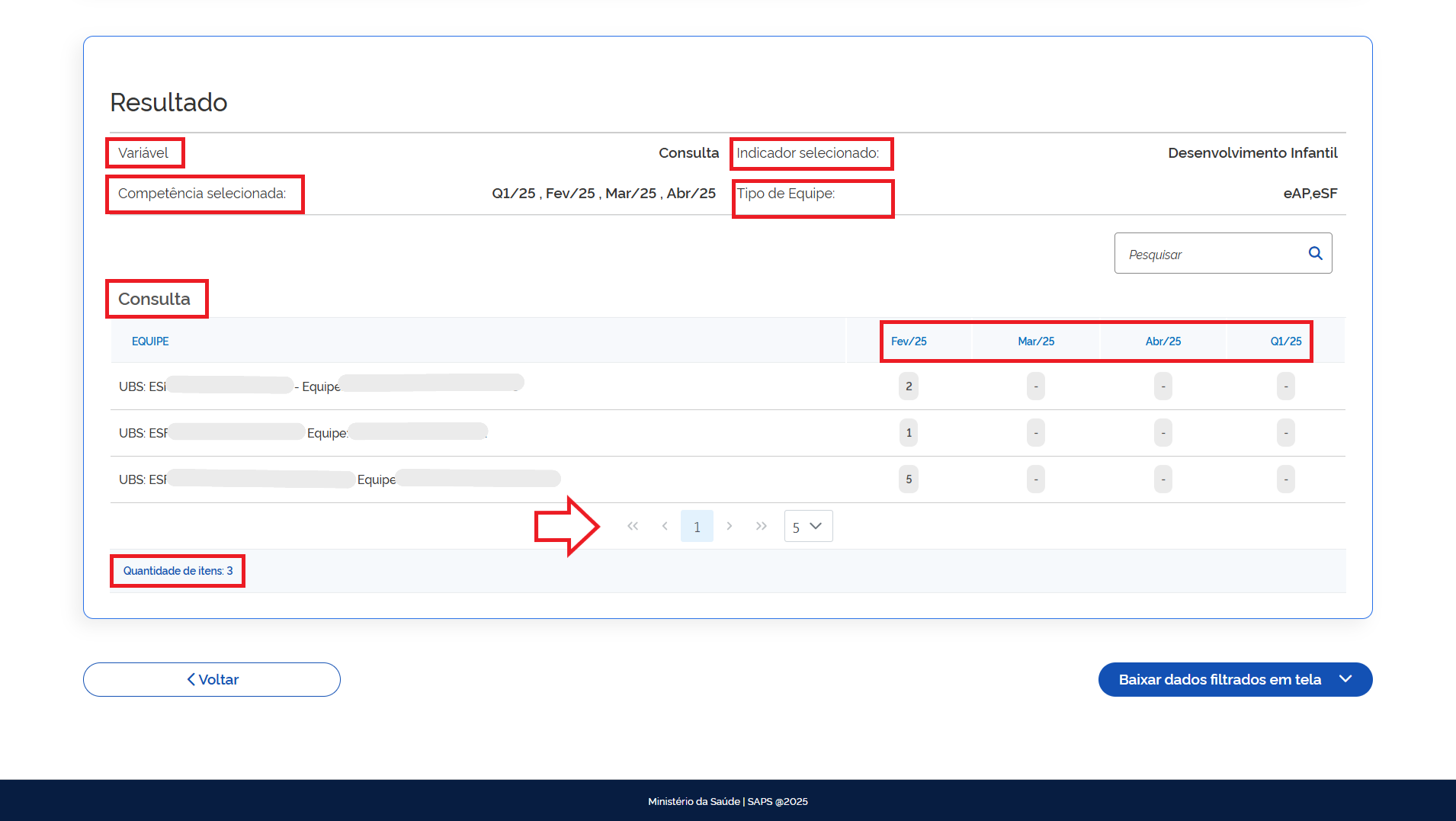
Task: Click the Voltar button
Action: 212,679
